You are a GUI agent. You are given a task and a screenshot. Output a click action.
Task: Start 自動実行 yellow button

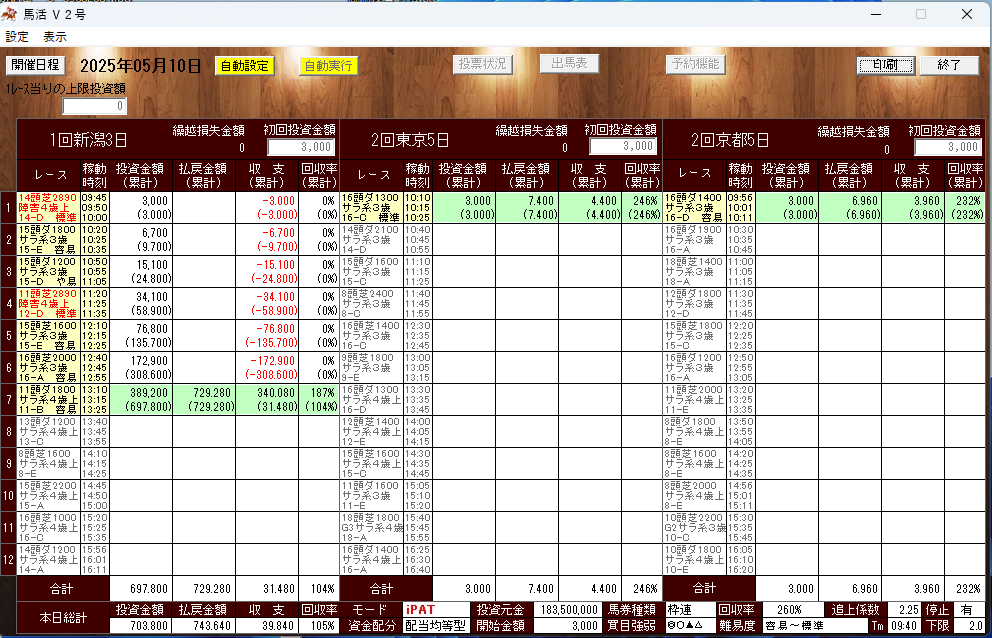click(328, 66)
